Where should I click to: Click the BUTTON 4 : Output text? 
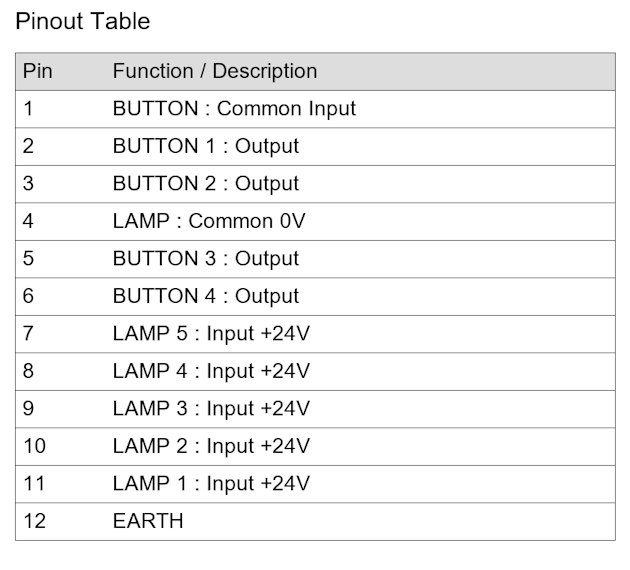(x=206, y=296)
